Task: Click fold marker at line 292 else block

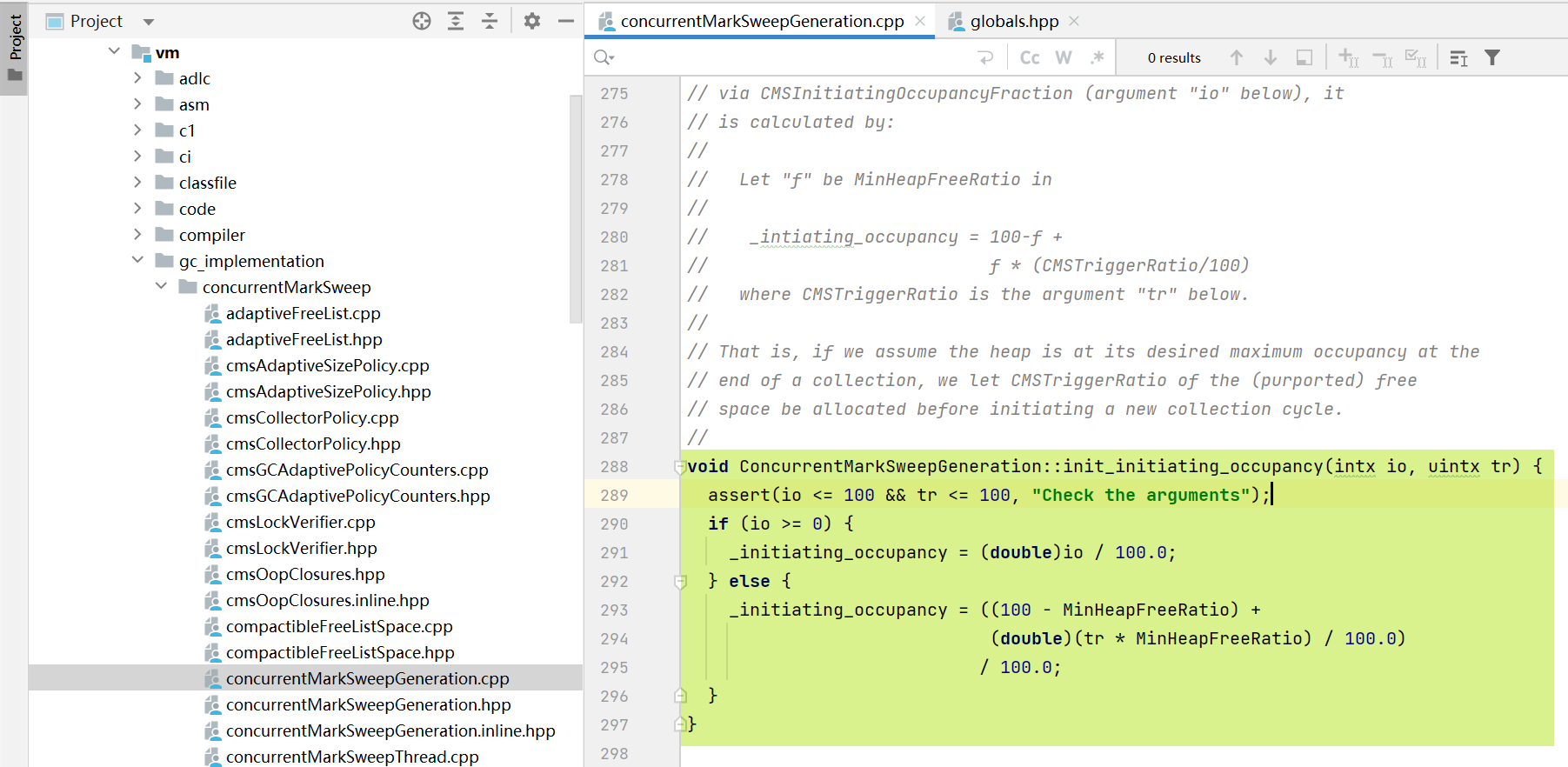Action: pos(680,582)
